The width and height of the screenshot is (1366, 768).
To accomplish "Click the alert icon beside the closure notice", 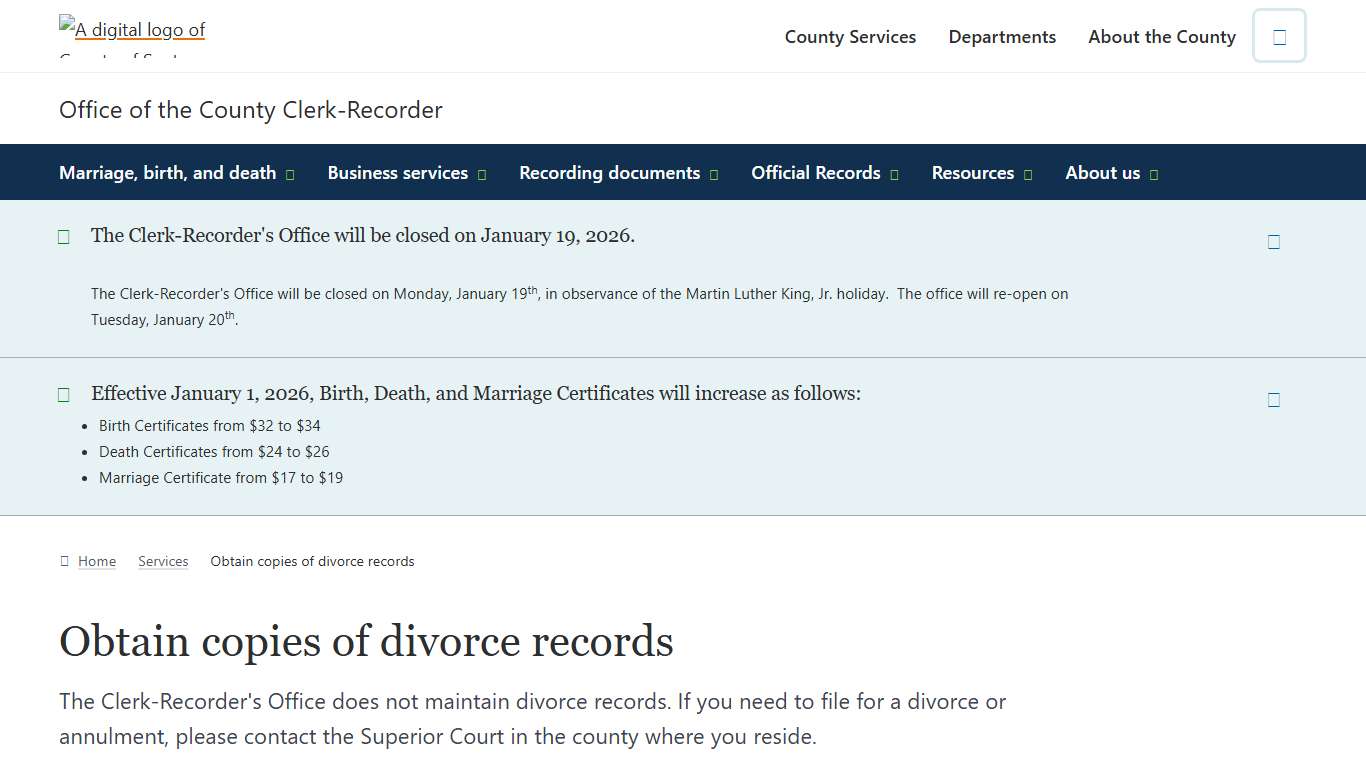I will [63, 236].
